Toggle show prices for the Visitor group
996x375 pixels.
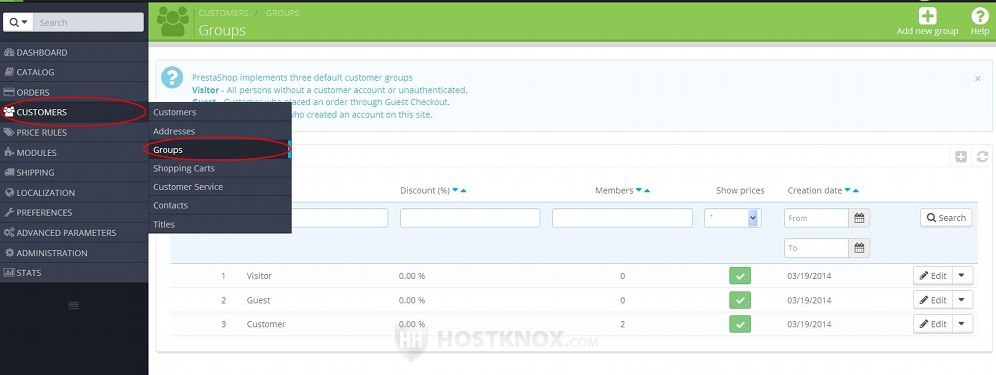(740, 276)
